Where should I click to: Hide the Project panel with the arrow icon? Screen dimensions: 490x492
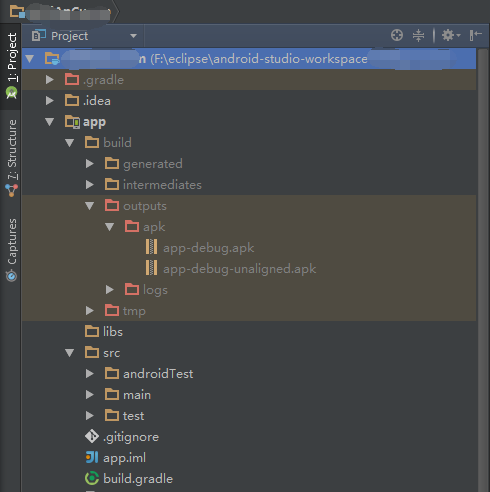point(476,35)
